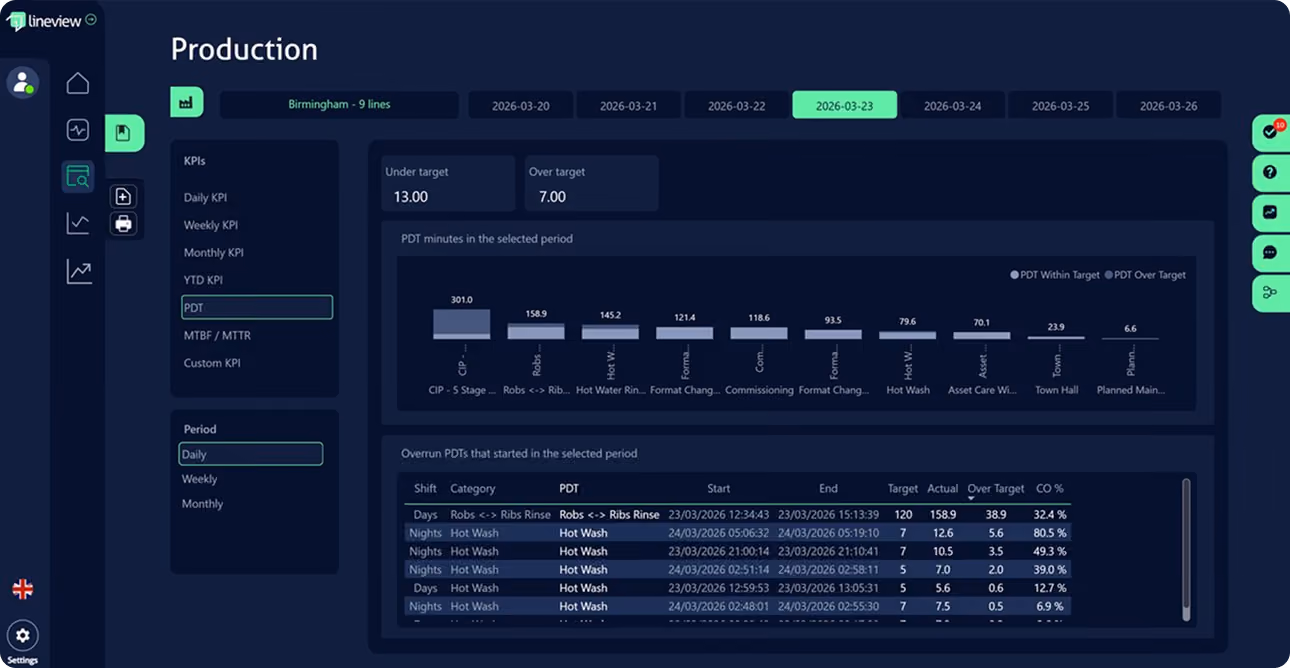Viewport: 1290px width, 668px height.
Task: Select active date tab 2026-03-23
Action: point(845,105)
